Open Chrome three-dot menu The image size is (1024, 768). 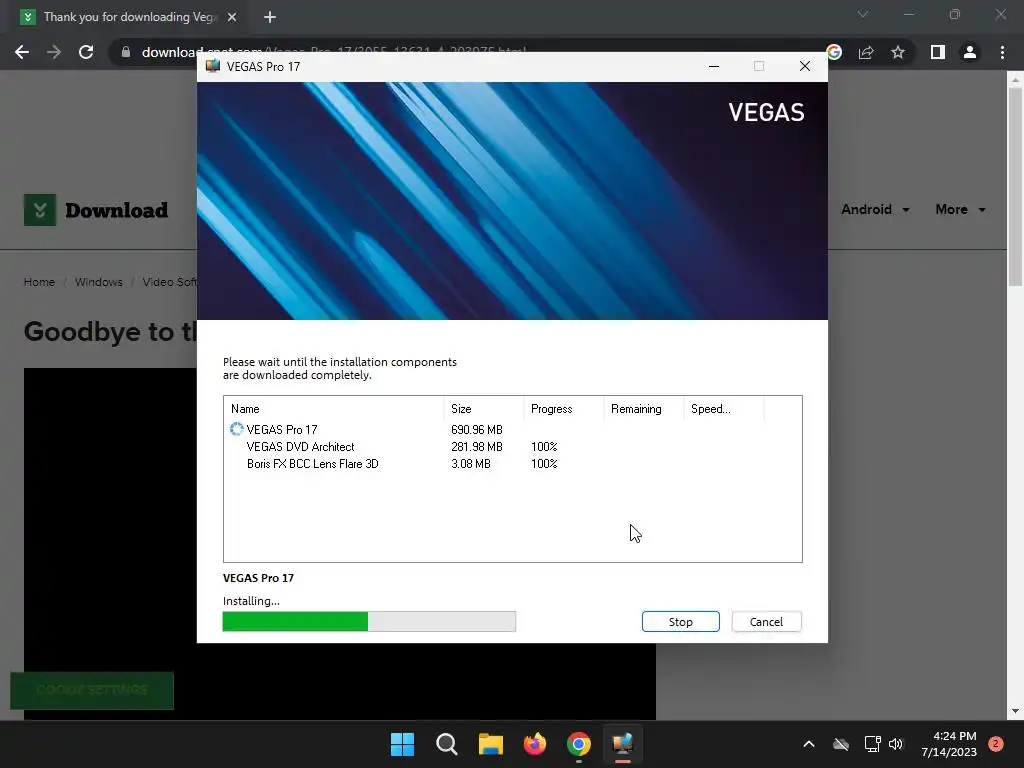pyautogui.click(x=1002, y=52)
